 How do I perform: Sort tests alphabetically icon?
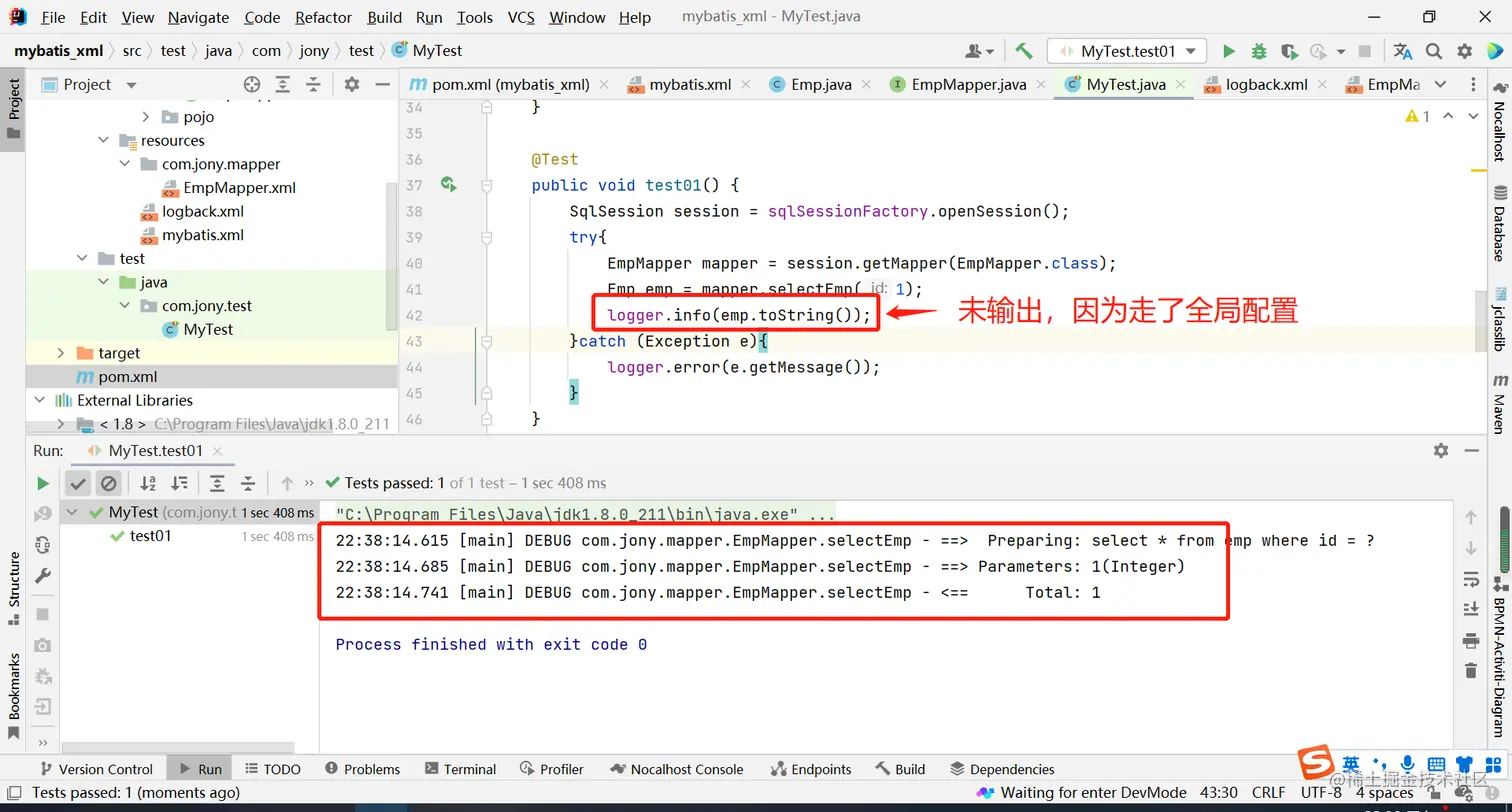[148, 484]
